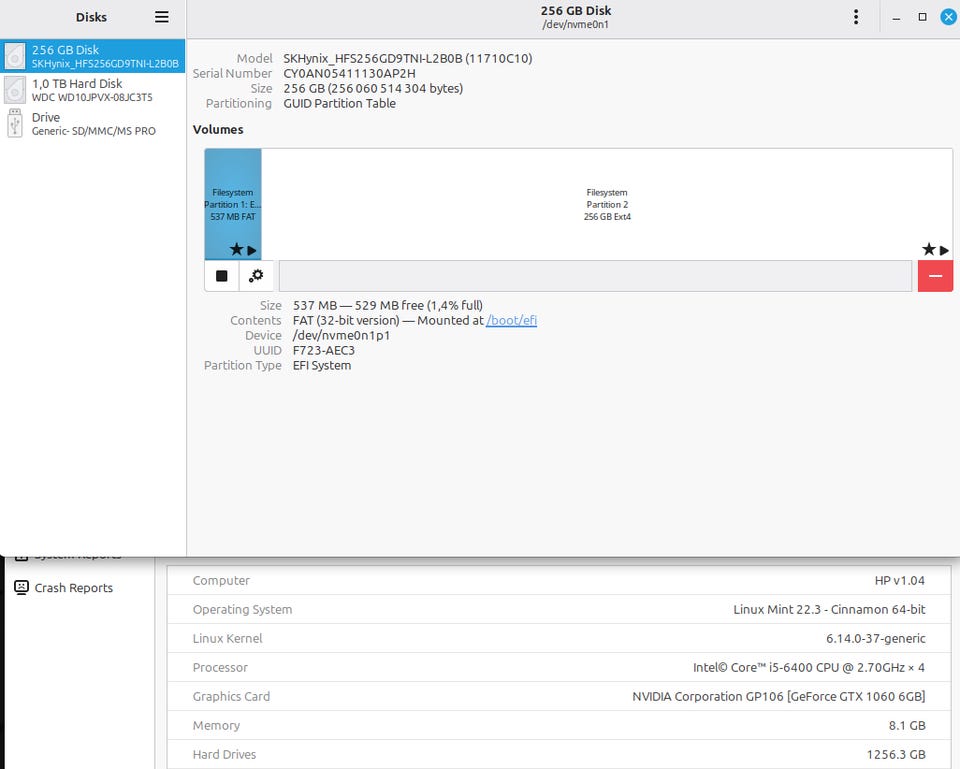Click the 256 GB Disk window title
Image resolution: width=960 pixels, height=769 pixels.
coord(576,10)
